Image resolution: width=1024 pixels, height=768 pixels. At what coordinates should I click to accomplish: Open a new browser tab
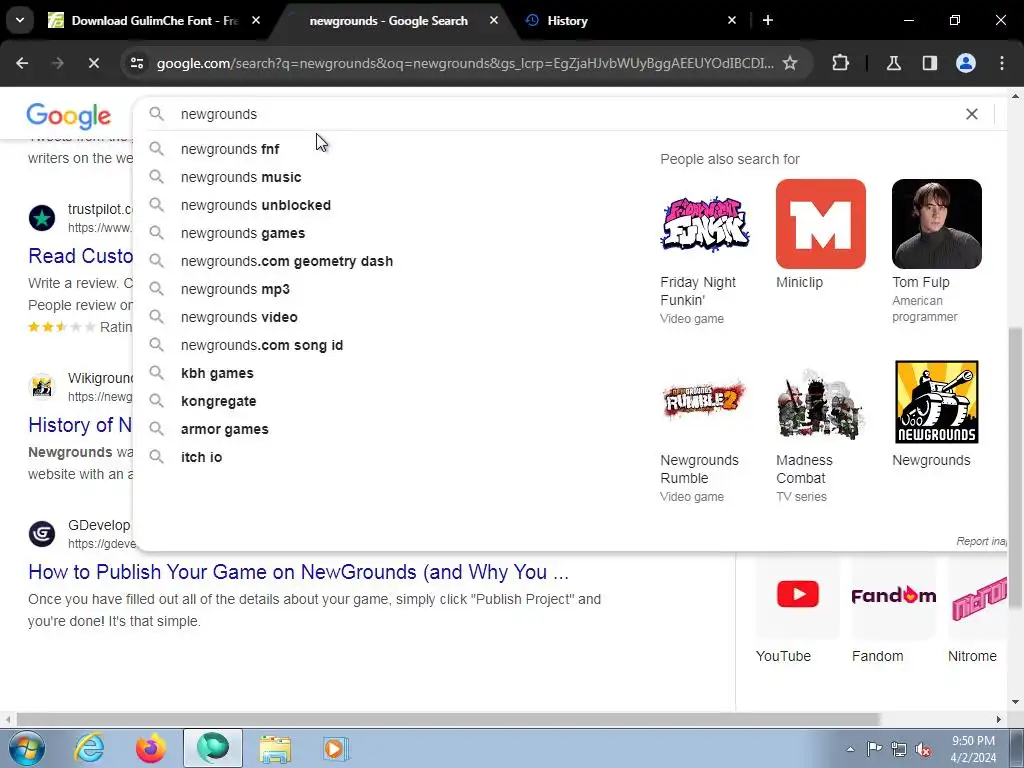768,20
